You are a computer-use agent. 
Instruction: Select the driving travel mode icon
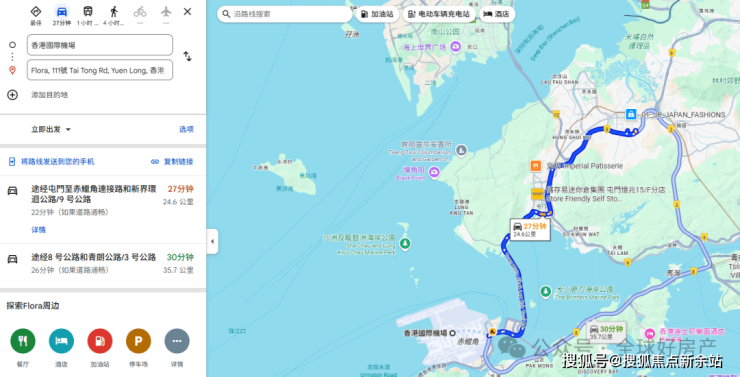(x=62, y=12)
